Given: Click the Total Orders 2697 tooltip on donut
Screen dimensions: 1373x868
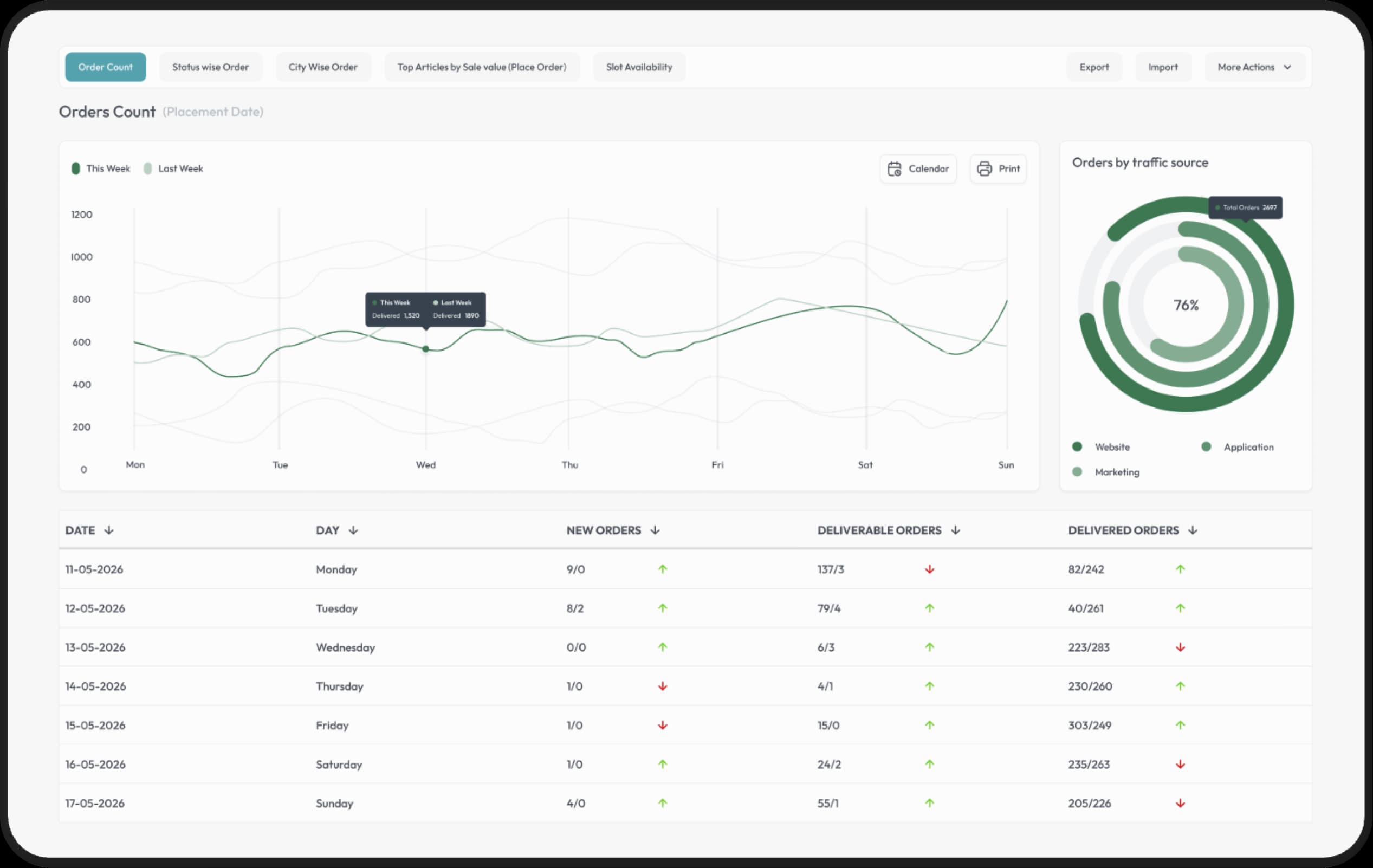Looking at the screenshot, I should [1245, 208].
